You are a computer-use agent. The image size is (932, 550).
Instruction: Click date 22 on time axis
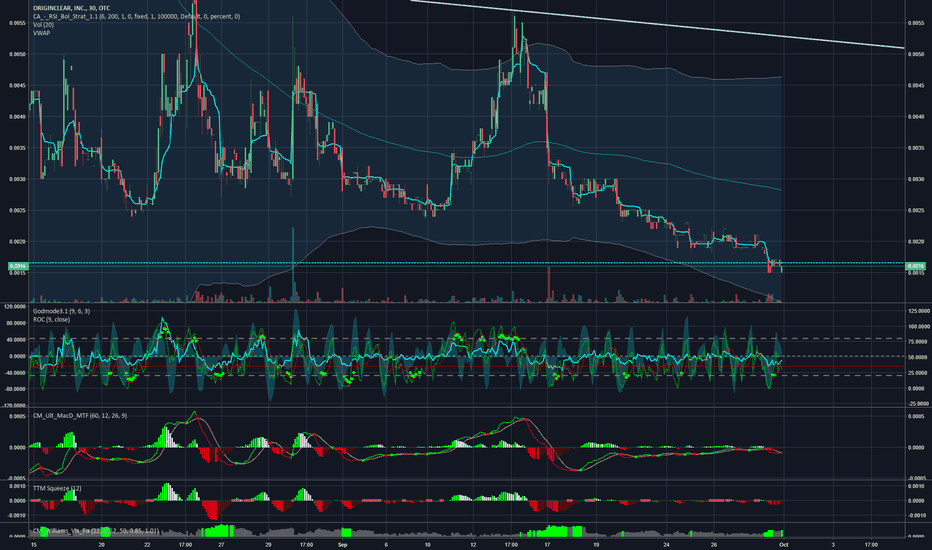[x=147, y=544]
